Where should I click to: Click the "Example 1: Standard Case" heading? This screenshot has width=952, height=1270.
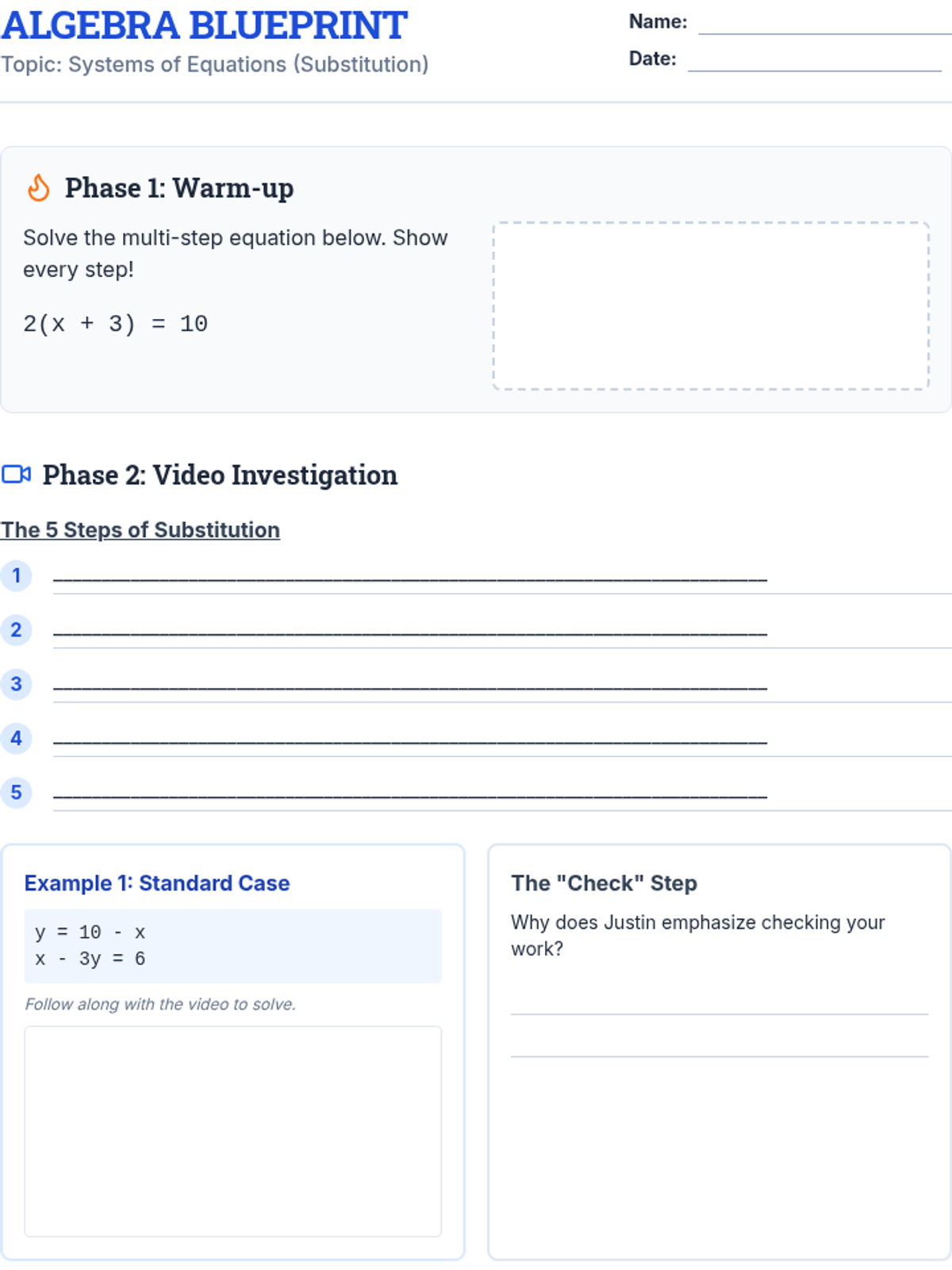point(157,883)
